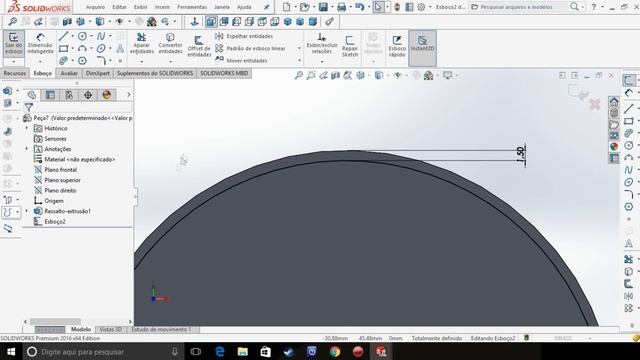
Task: Activate Offset de entidades tool
Action: (199, 46)
